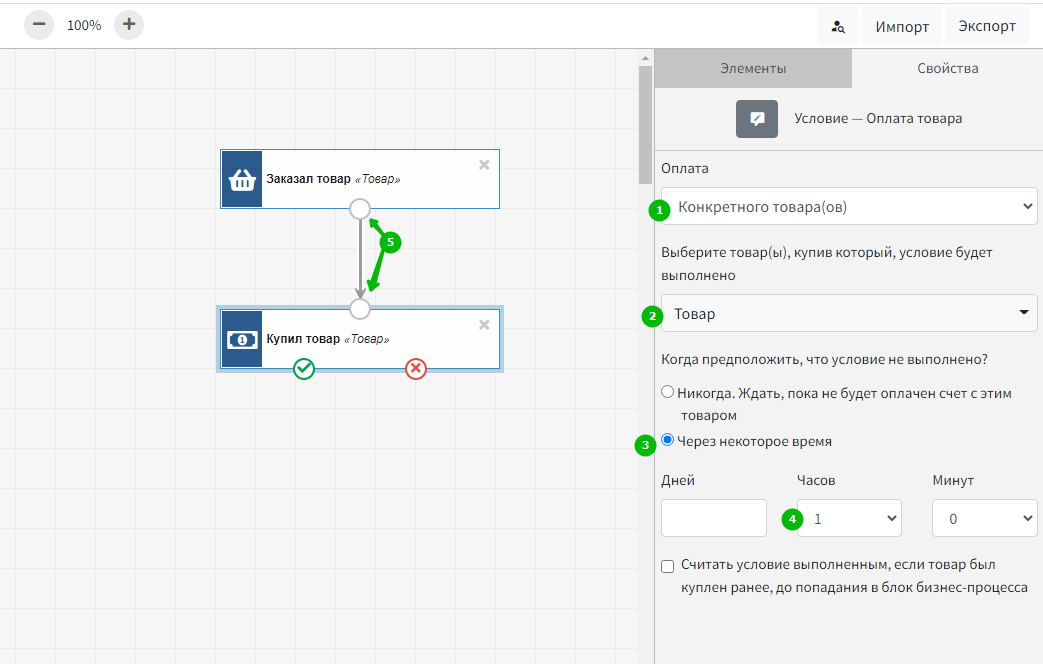This screenshot has width=1043, height=664.
Task: Click the red cross failure output
Action: [416, 369]
